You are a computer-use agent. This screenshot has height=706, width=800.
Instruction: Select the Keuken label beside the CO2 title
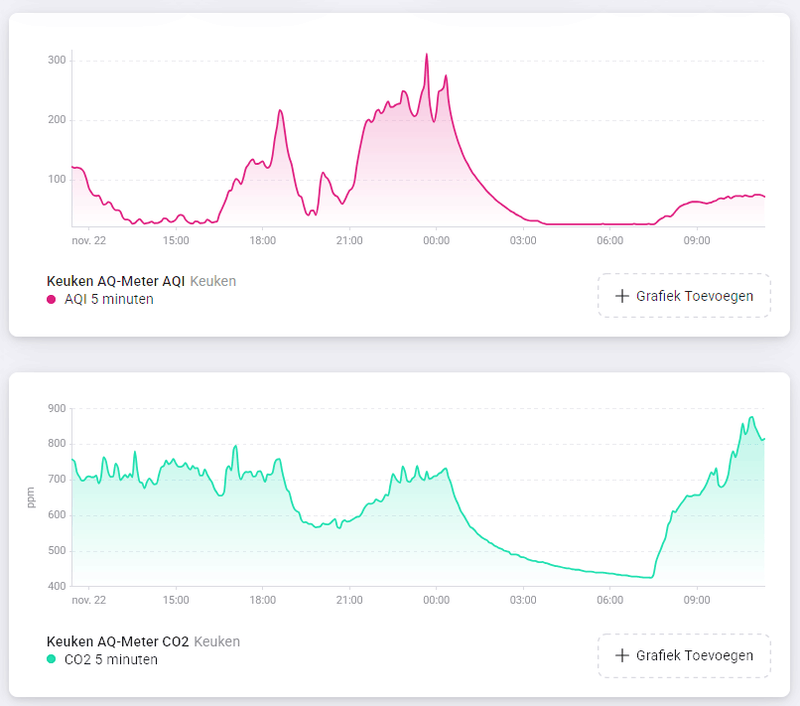(x=218, y=641)
